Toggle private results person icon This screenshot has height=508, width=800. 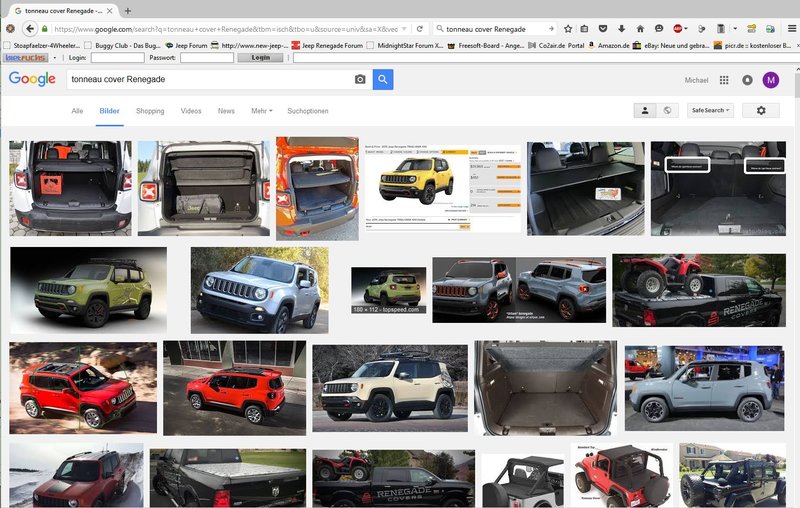[x=646, y=111]
